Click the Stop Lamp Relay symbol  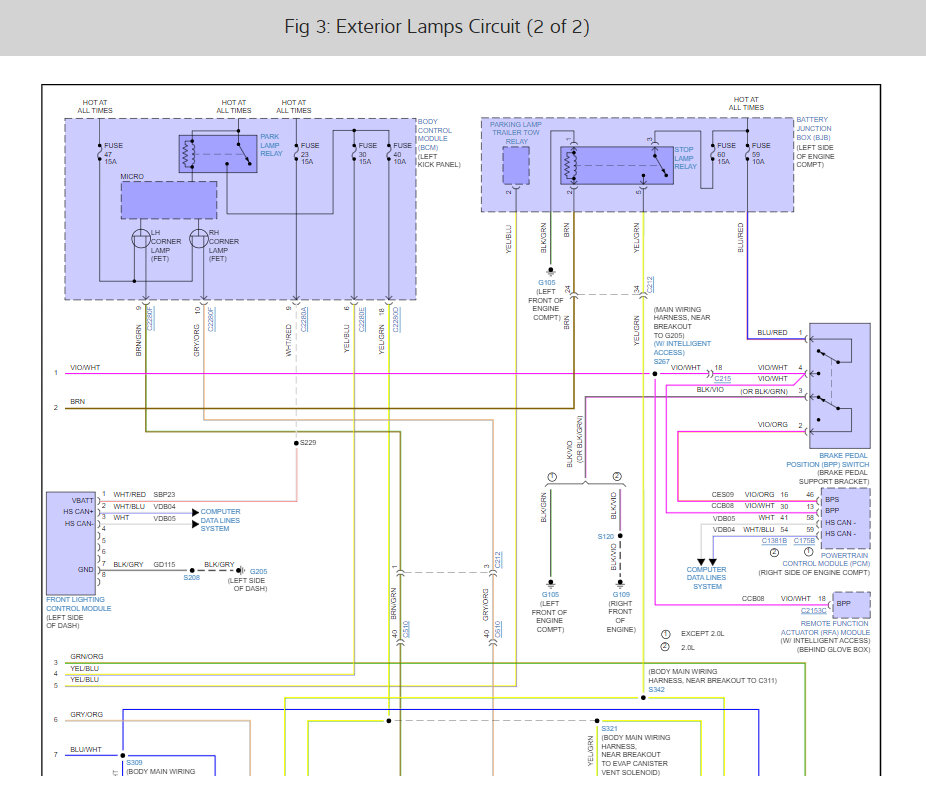(617, 165)
